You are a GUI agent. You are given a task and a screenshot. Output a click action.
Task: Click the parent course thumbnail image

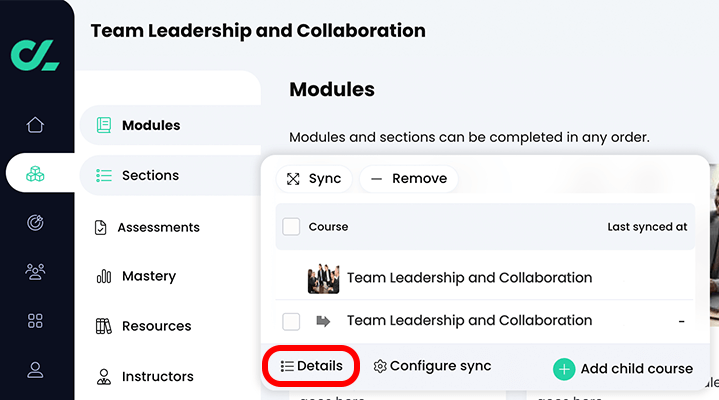tap(322, 278)
